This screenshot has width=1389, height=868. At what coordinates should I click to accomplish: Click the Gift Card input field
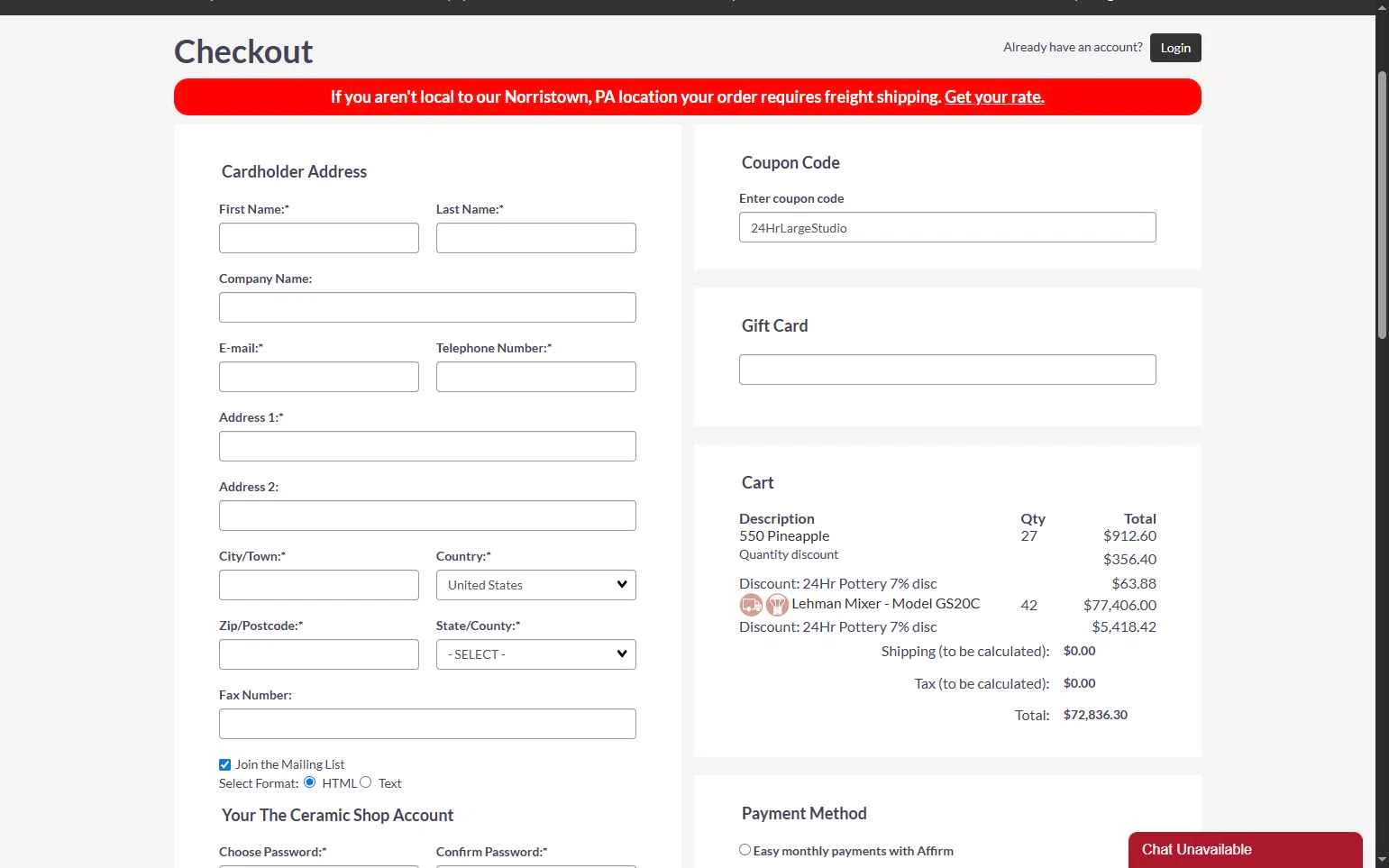coord(947,370)
